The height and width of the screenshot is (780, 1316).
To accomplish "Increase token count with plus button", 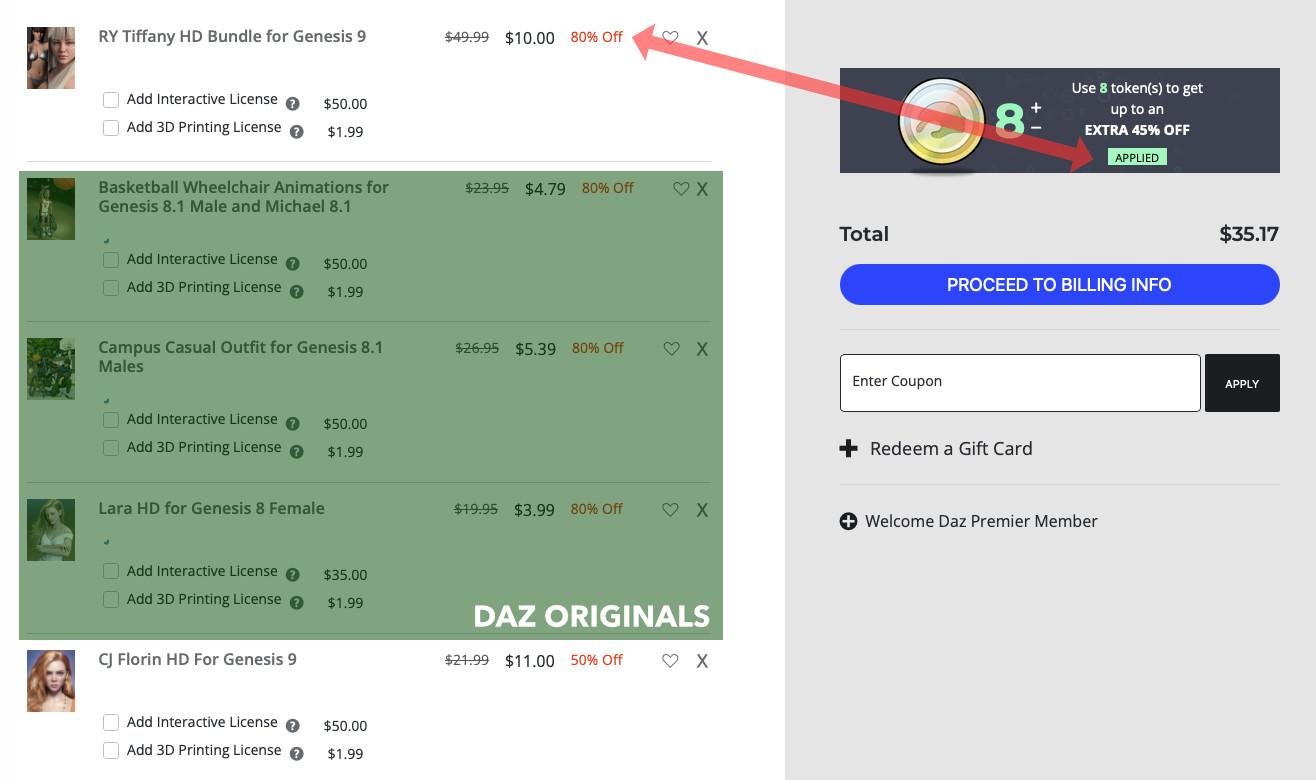I will 1036,107.
